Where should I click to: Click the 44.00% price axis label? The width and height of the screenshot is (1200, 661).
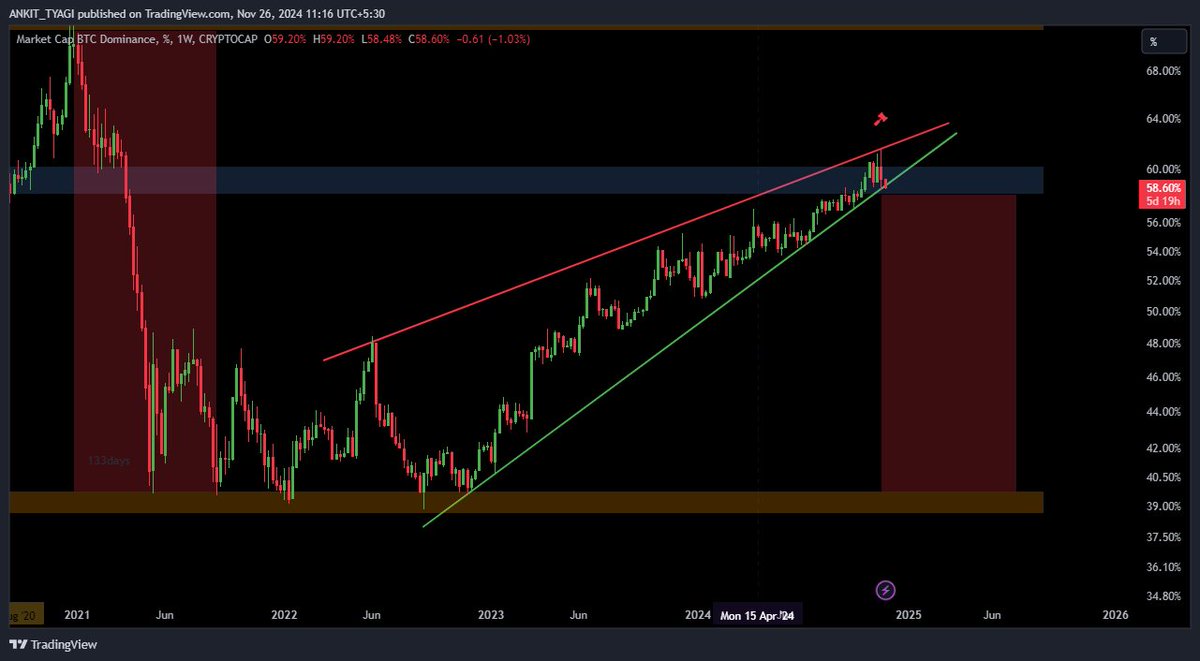pos(1163,411)
